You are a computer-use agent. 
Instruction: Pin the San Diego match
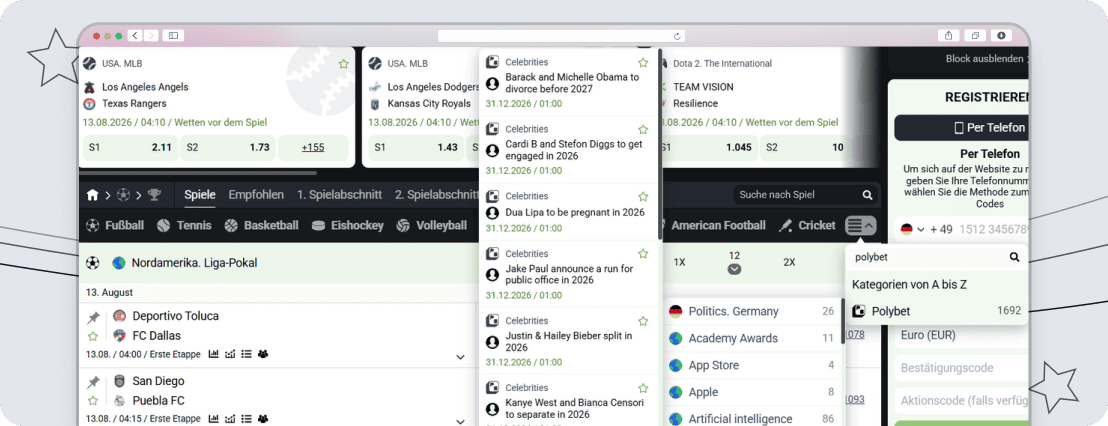[x=93, y=383]
